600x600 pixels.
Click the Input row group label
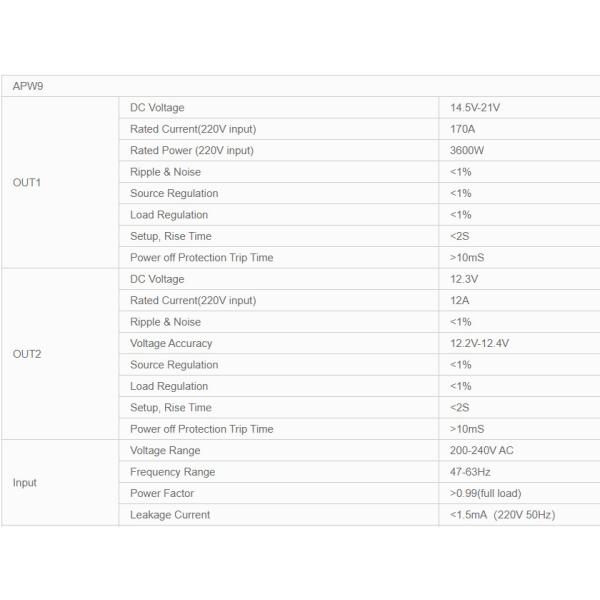(25, 483)
